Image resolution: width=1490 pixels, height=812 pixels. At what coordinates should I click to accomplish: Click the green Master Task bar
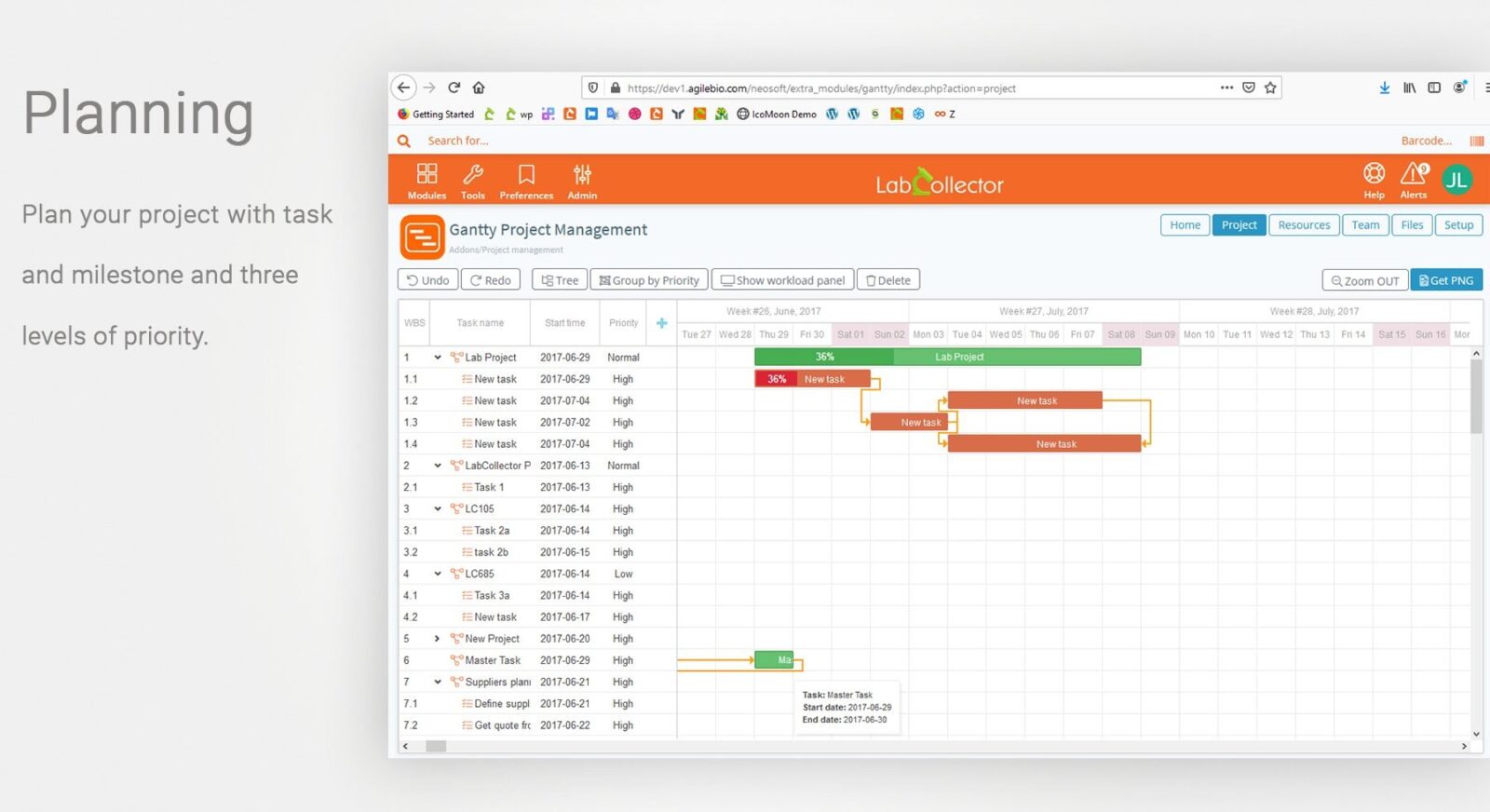[774, 660]
